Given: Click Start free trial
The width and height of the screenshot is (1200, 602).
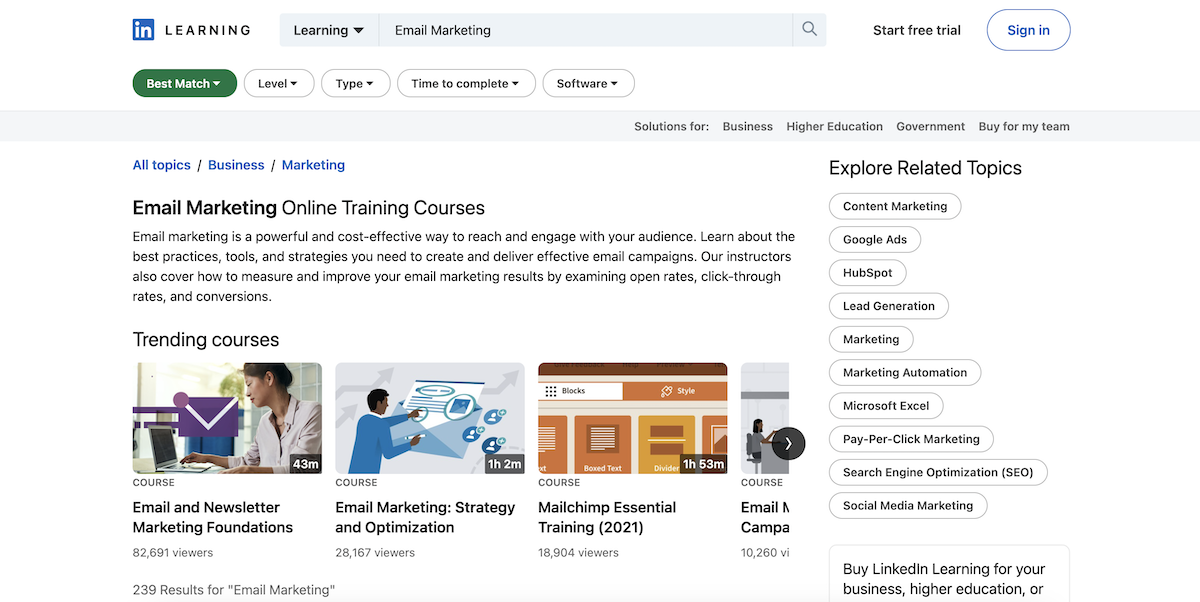Looking at the screenshot, I should coord(916,29).
